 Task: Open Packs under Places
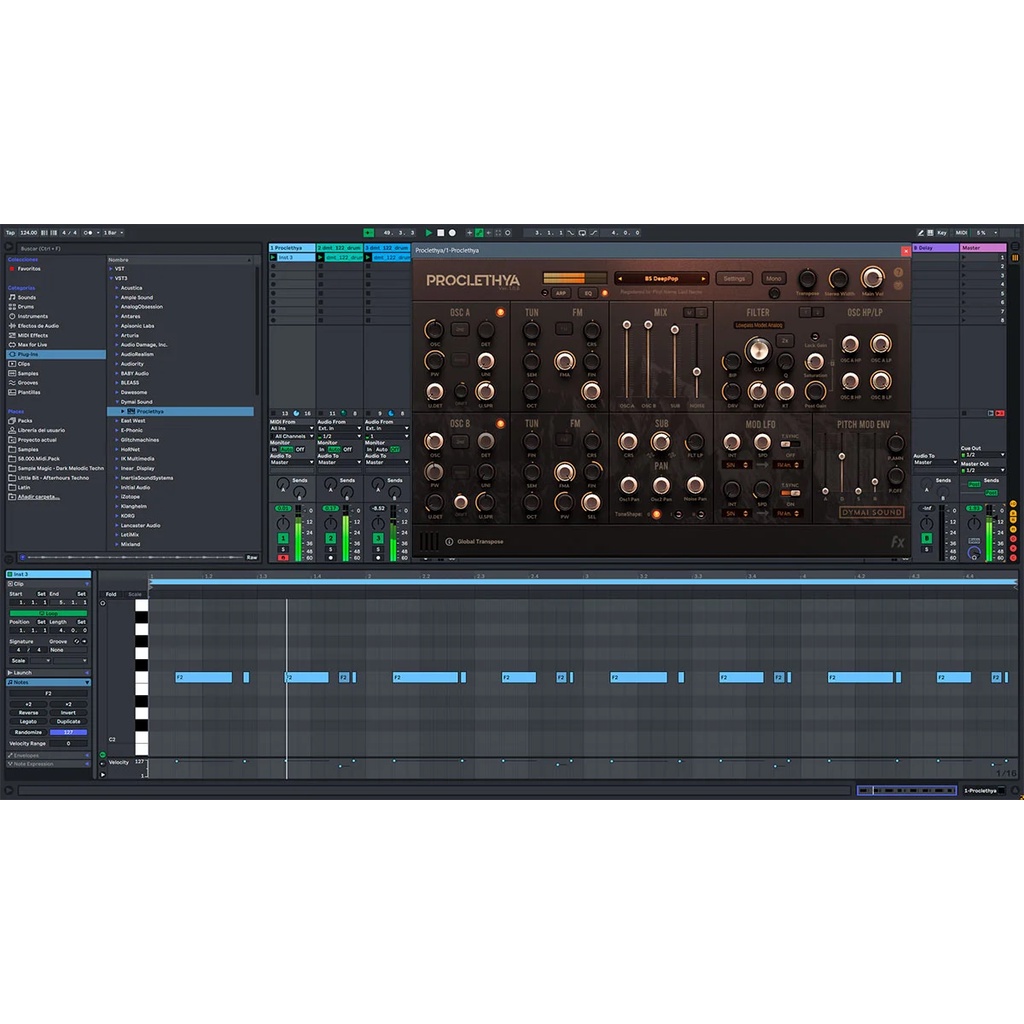click(x=25, y=421)
